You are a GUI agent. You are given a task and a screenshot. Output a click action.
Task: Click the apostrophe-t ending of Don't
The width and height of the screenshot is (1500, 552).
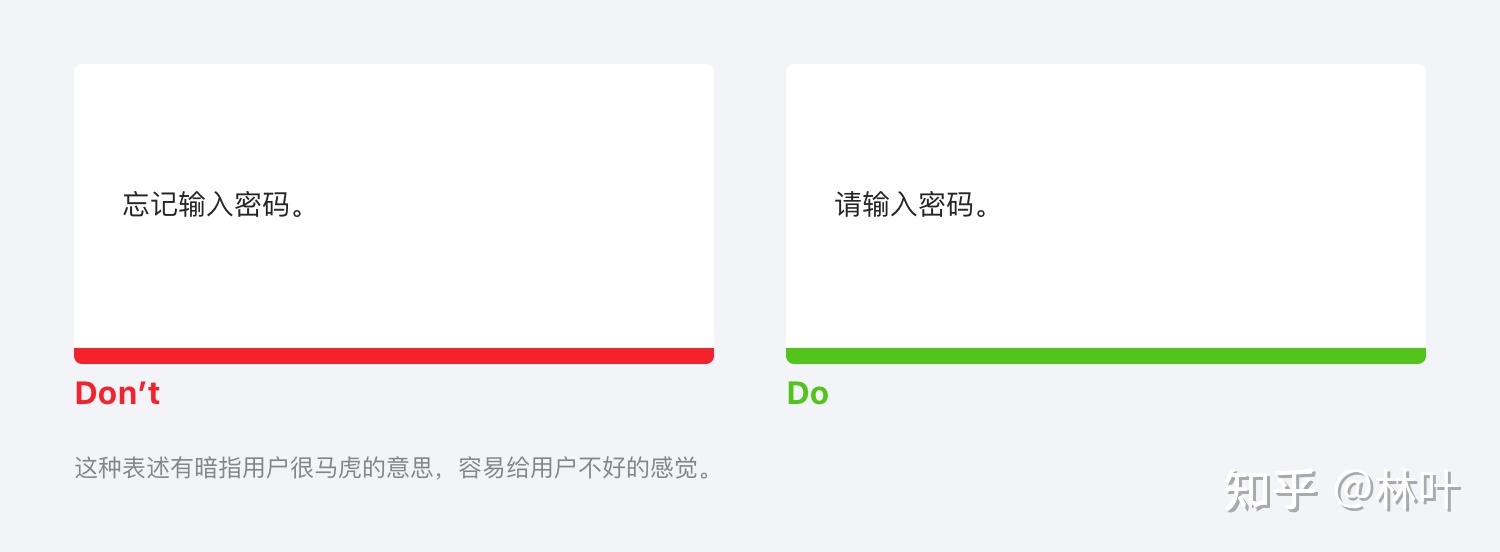(x=147, y=393)
